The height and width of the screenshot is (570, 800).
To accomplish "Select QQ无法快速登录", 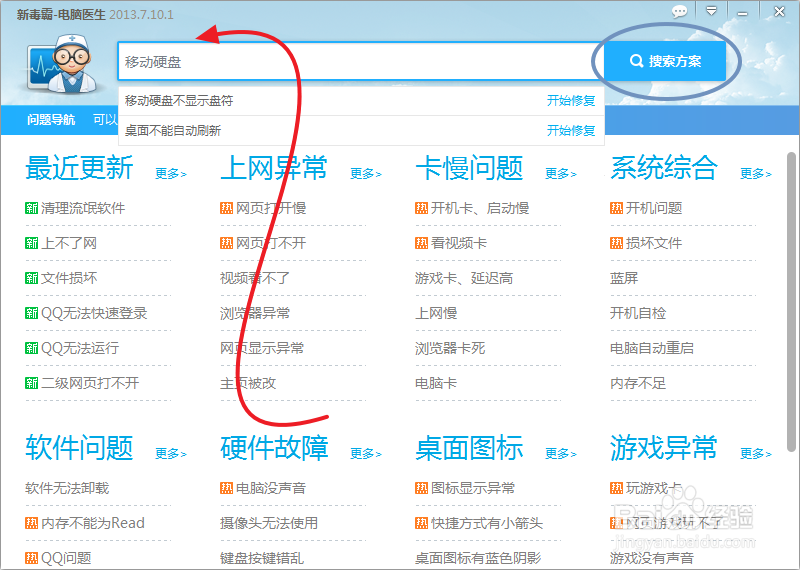I will point(94,313).
